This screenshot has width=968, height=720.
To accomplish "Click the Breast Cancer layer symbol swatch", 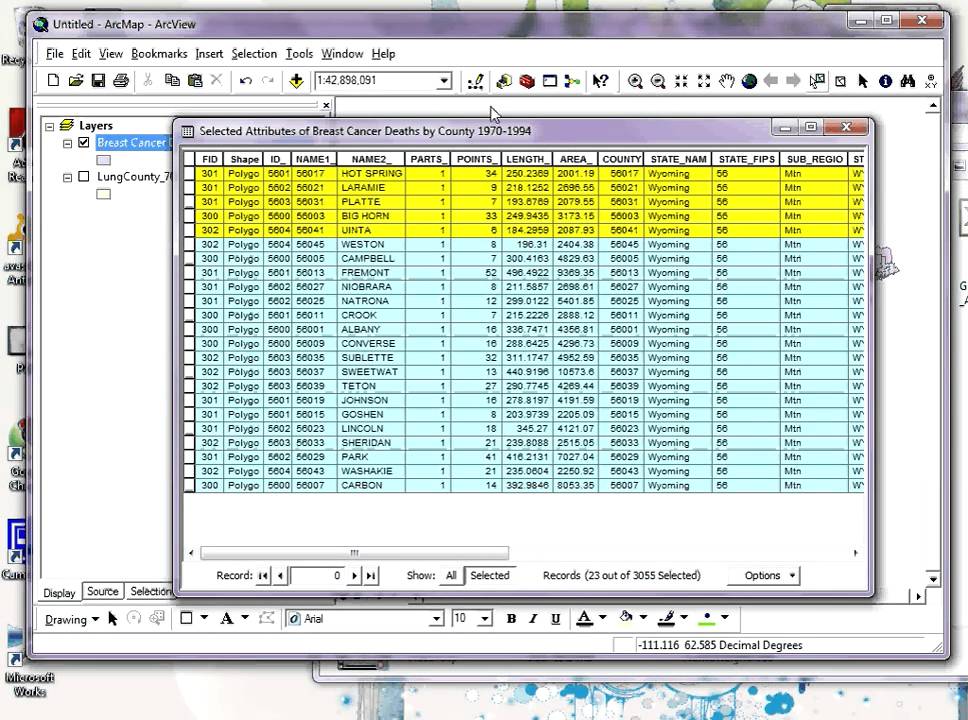I will [x=104, y=160].
